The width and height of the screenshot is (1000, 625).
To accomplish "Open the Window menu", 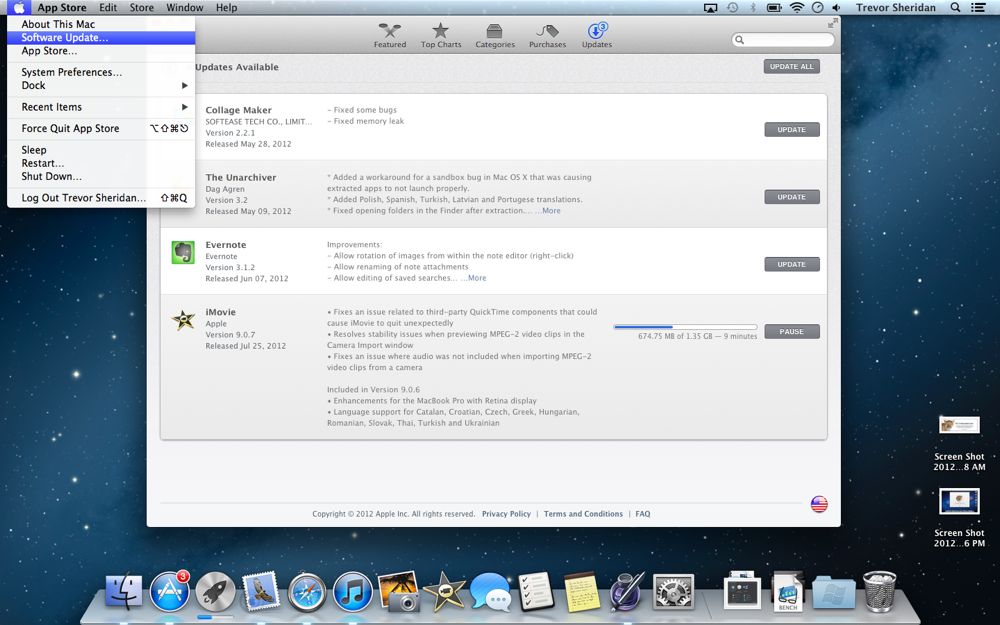I will (x=184, y=7).
